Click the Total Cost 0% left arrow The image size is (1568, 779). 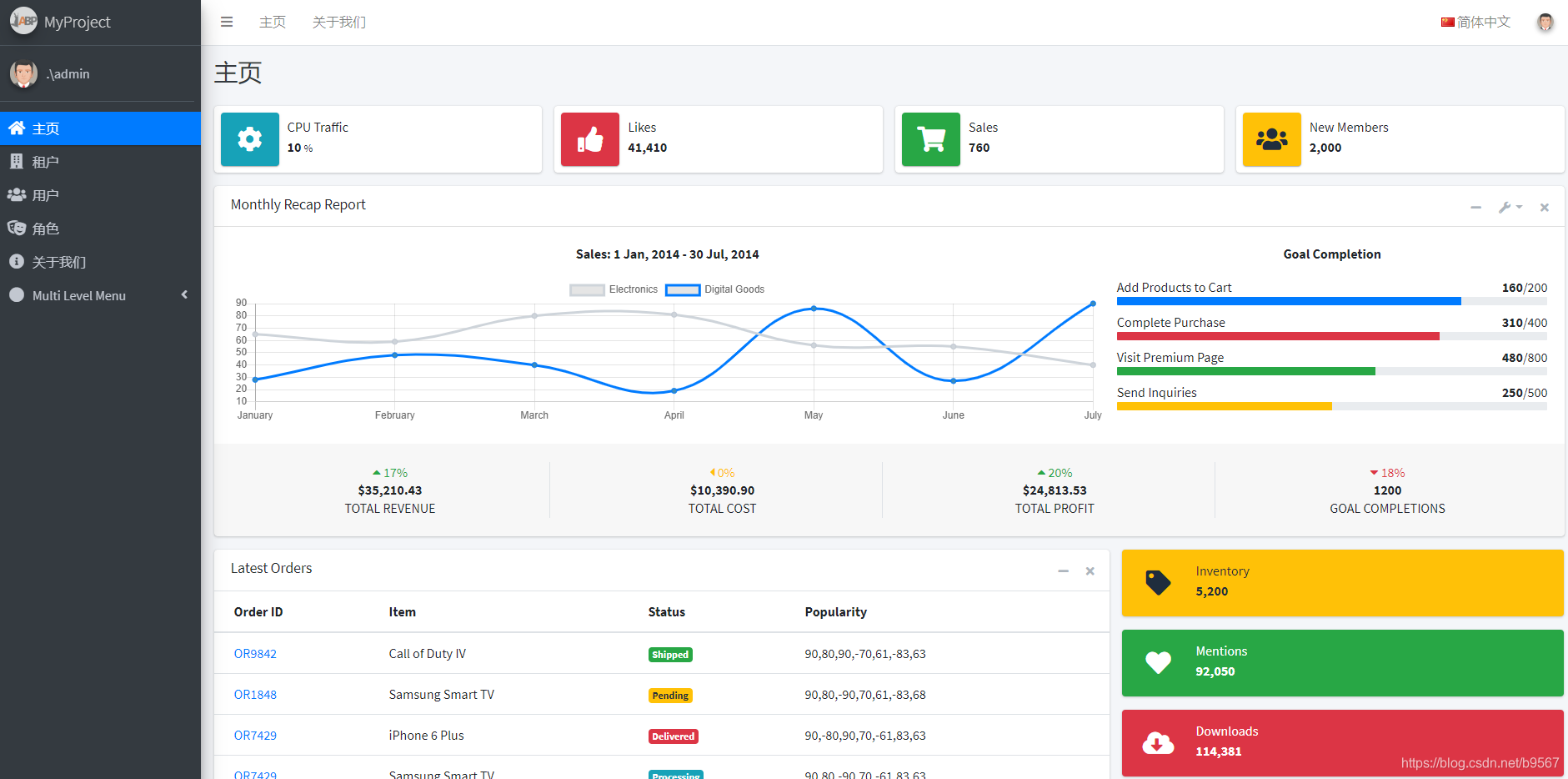pyautogui.click(x=713, y=473)
